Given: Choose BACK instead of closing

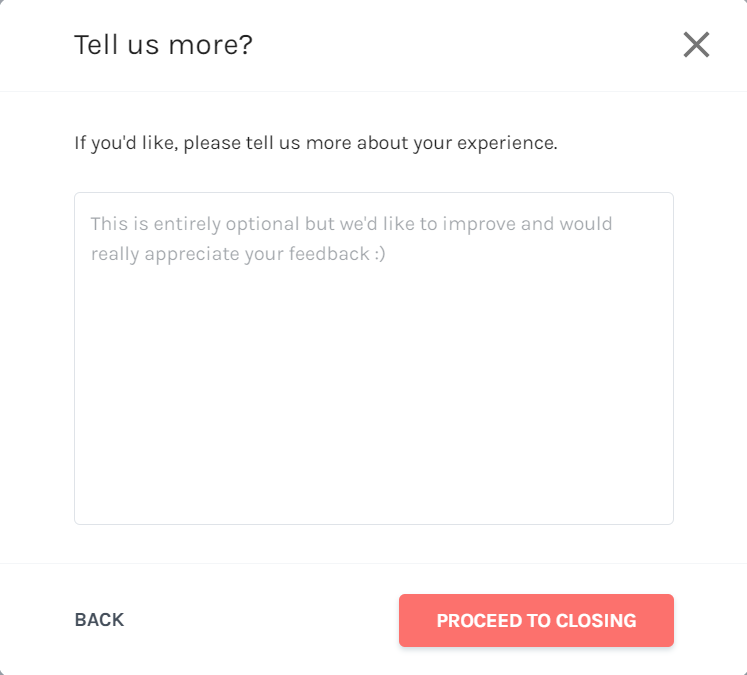Looking at the screenshot, I should click(x=99, y=620).
